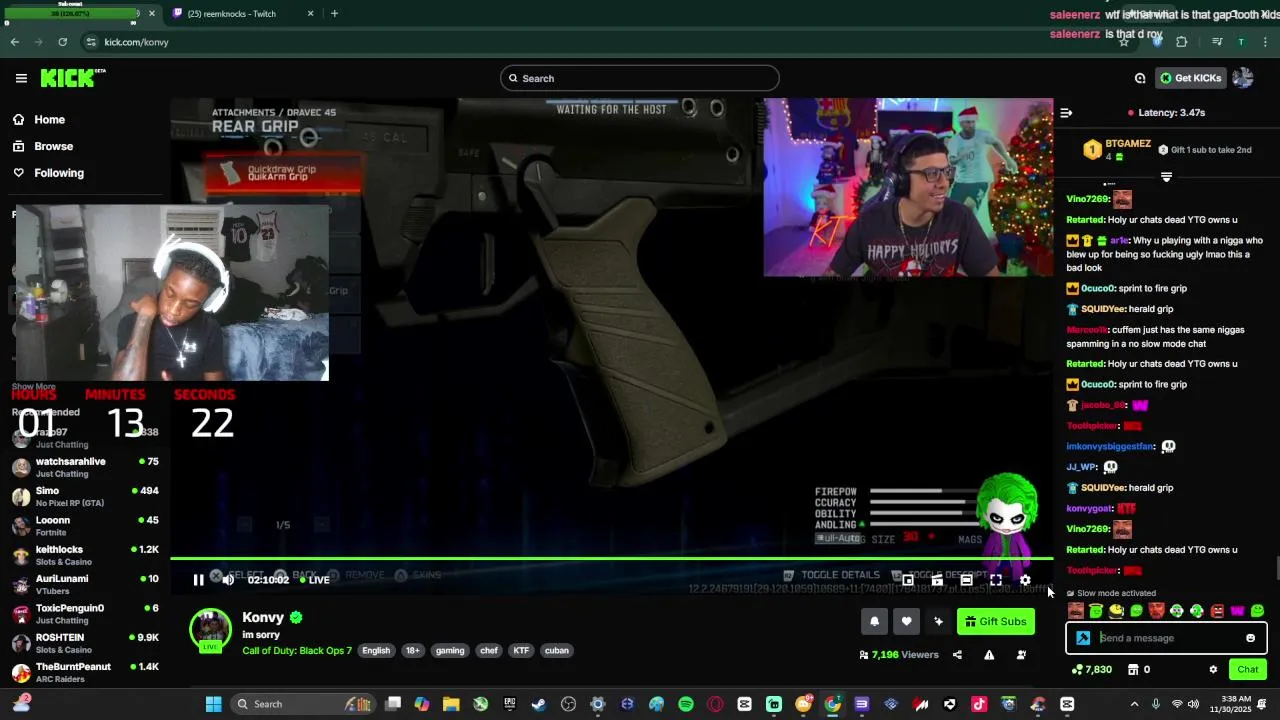The width and height of the screenshot is (1280, 720).
Task: Enter fullscreen on the video player
Action: point(996,580)
